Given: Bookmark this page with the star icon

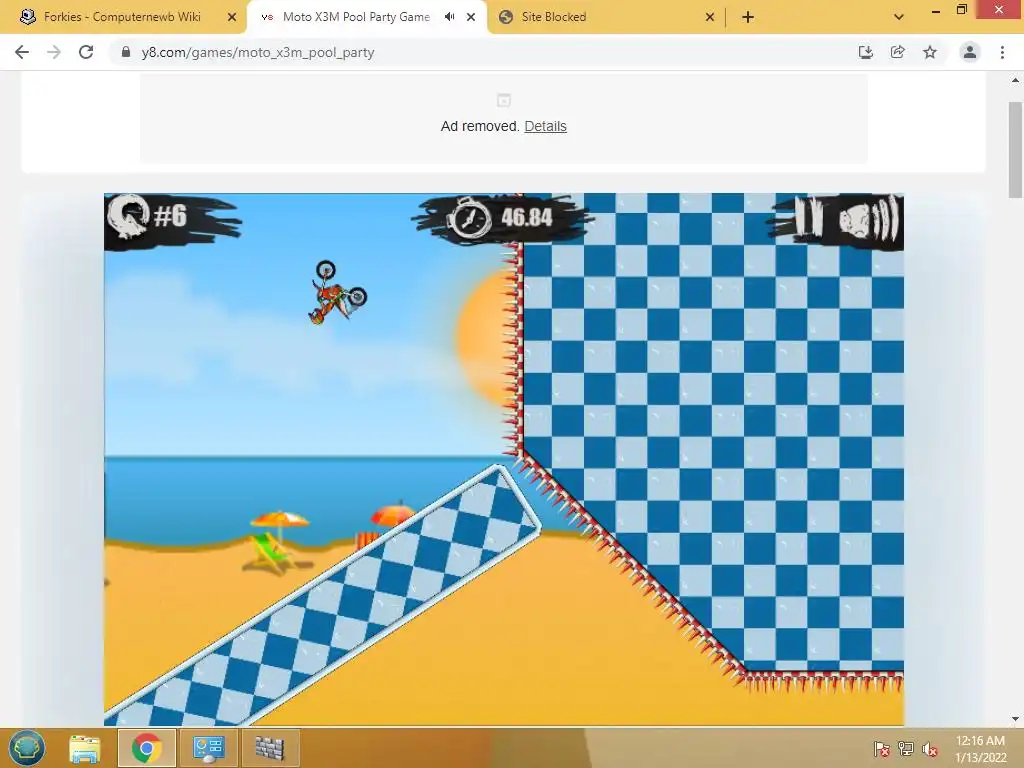Looking at the screenshot, I should 930,52.
